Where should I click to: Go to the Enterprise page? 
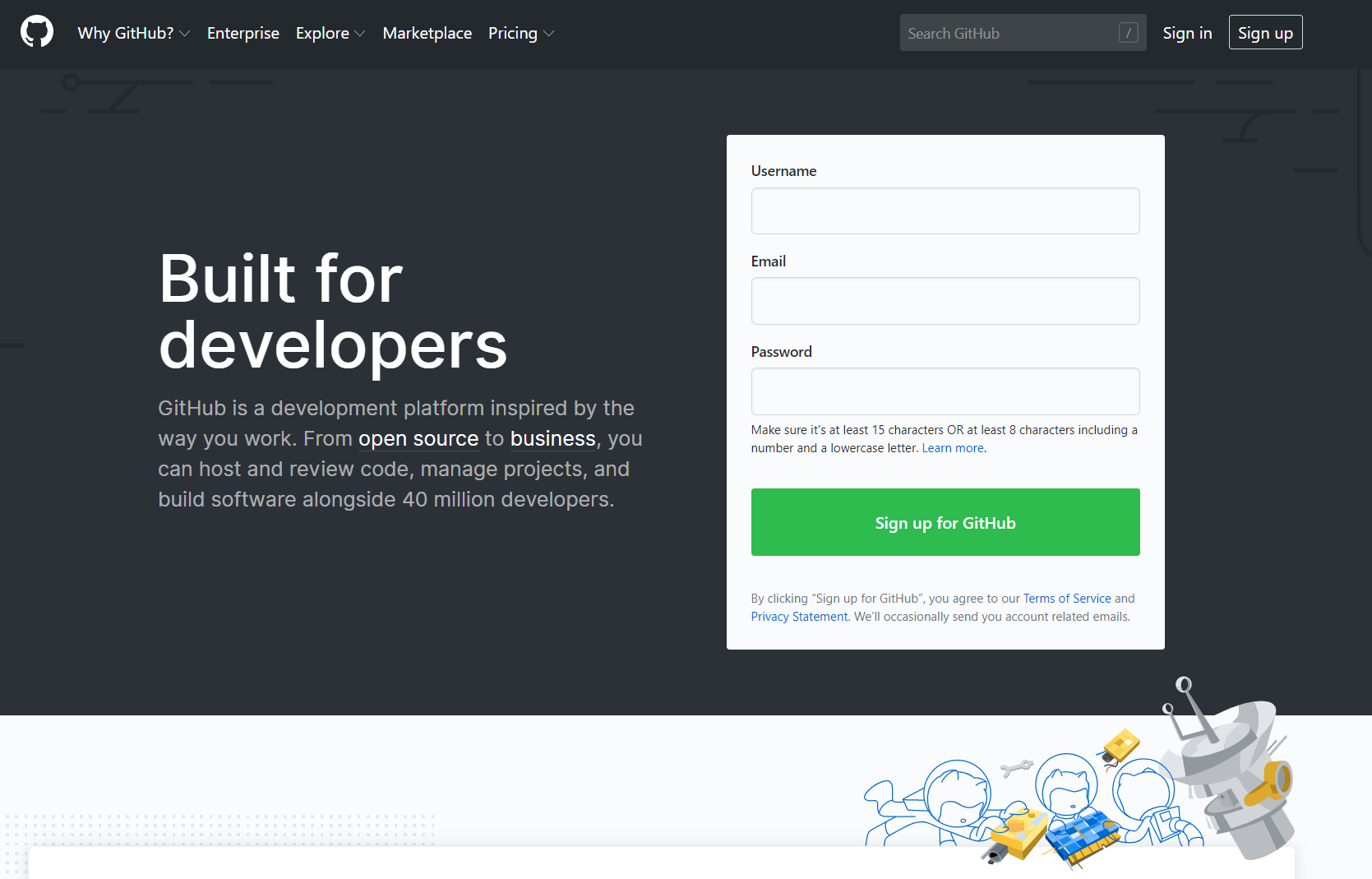[243, 33]
